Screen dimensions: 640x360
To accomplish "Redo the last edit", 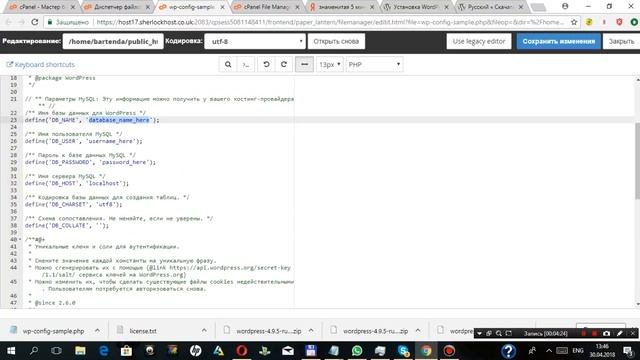I will [284, 64].
